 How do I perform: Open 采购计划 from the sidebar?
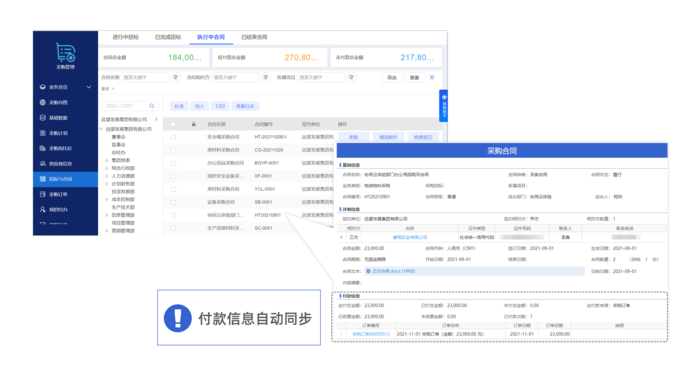click(58, 133)
